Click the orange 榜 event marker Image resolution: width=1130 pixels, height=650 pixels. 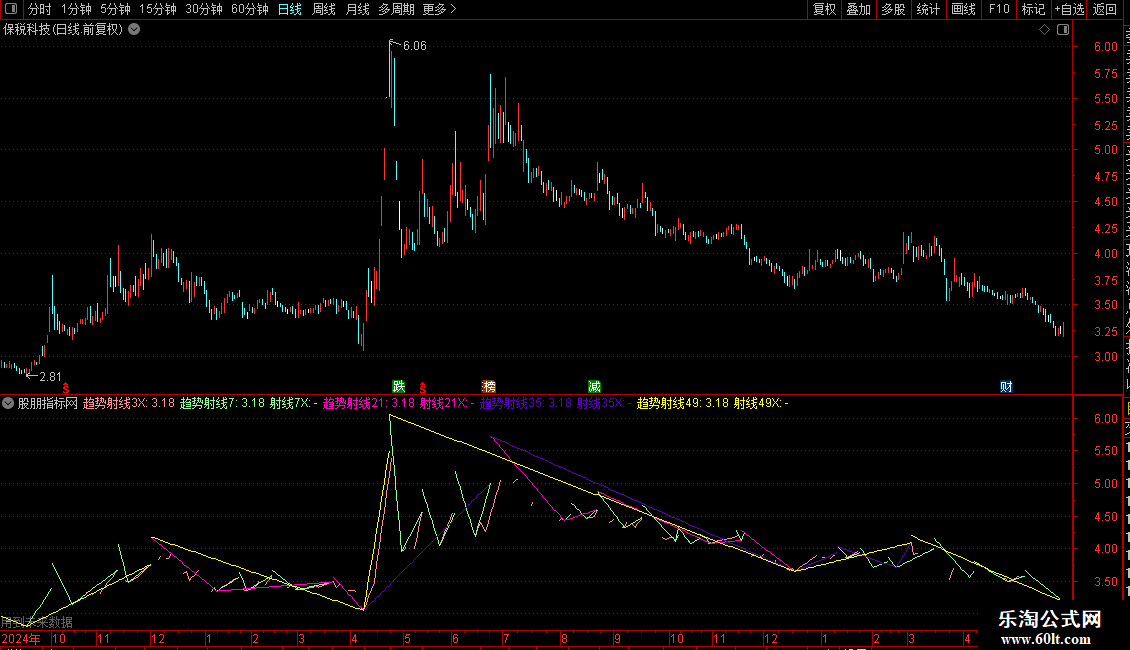click(489, 387)
